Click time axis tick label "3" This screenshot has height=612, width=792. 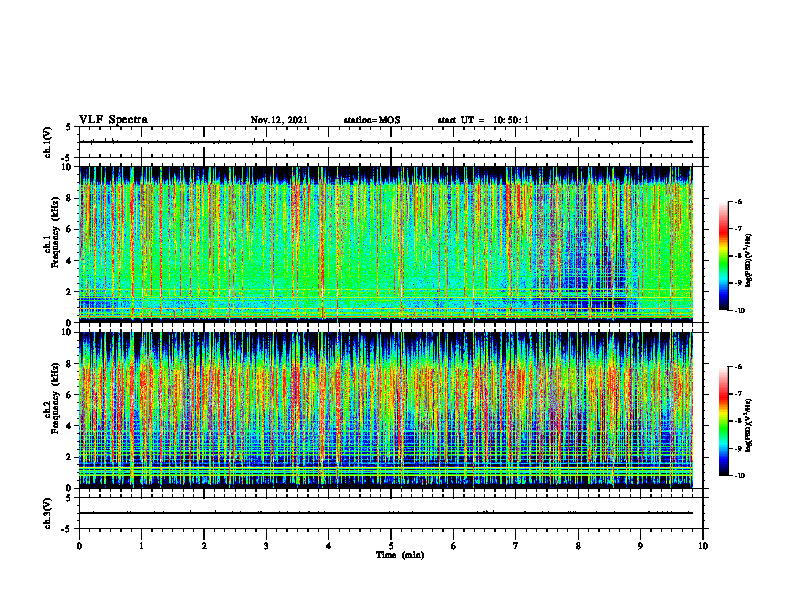[x=266, y=546]
